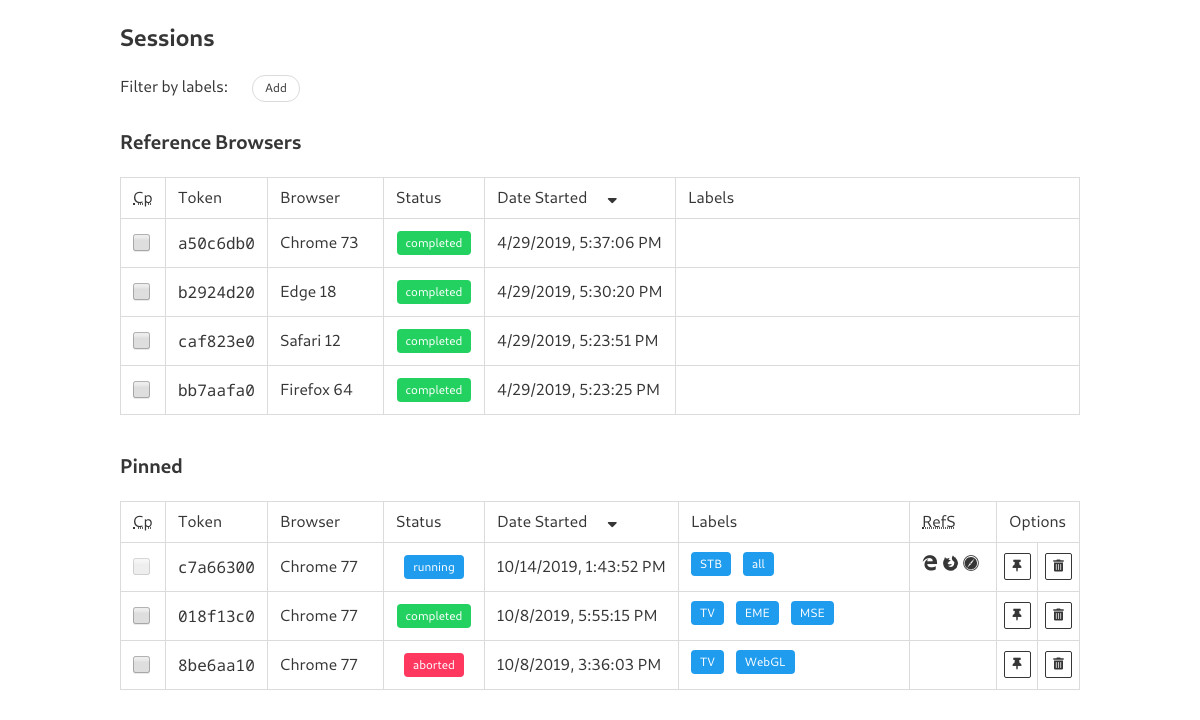Image resolution: width=1200 pixels, height=720 pixels.
Task: Click pin icon for session 018f13c0
Action: click(1017, 616)
